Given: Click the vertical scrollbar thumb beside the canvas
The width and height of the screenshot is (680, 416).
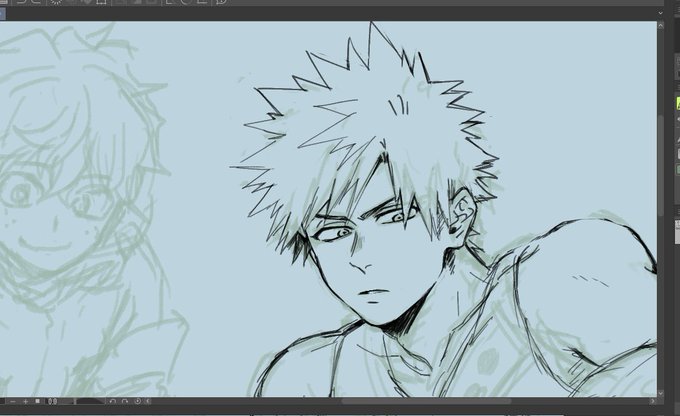Looking at the screenshot, I should (x=660, y=165).
